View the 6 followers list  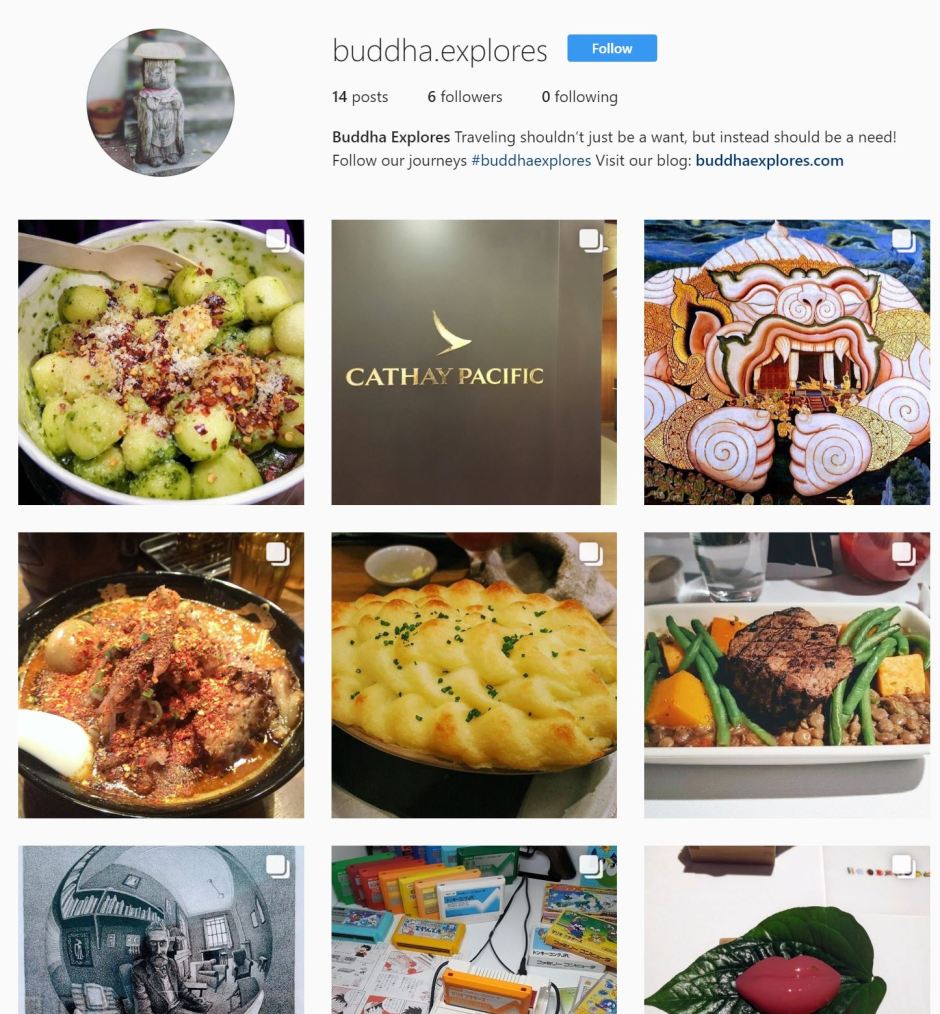pos(465,97)
